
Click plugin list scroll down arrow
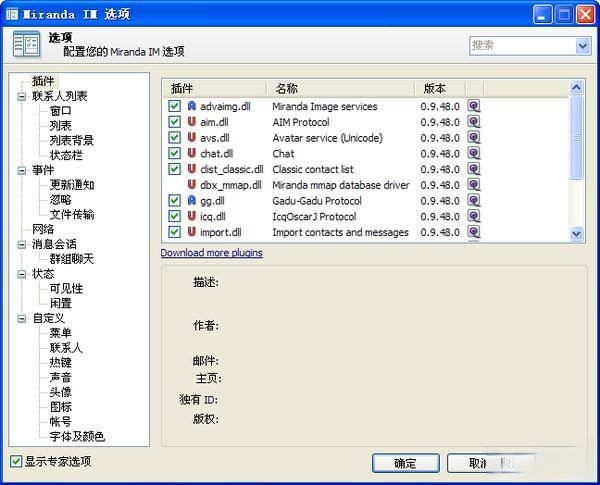click(576, 234)
